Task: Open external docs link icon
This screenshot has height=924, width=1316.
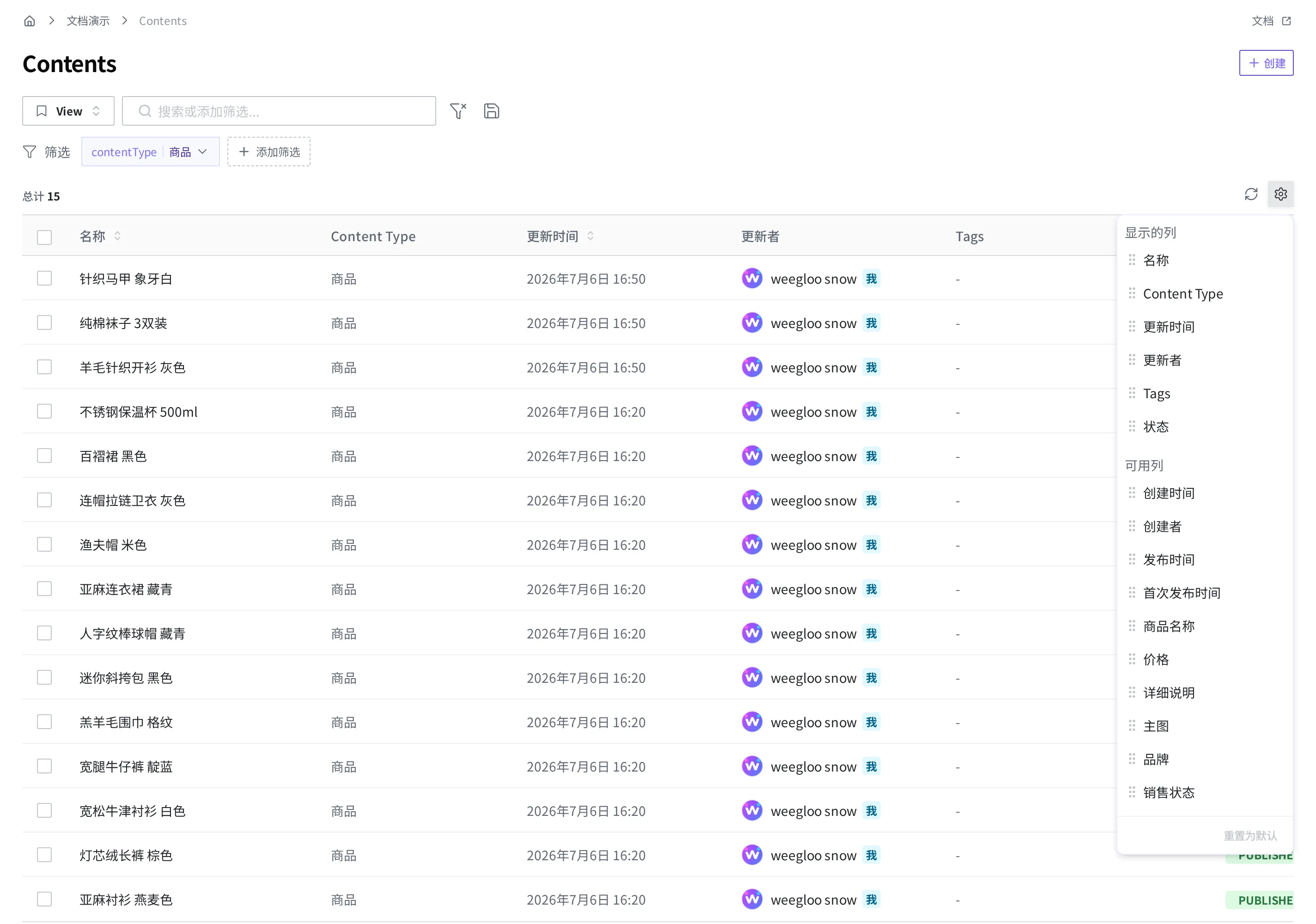Action: (x=1287, y=21)
